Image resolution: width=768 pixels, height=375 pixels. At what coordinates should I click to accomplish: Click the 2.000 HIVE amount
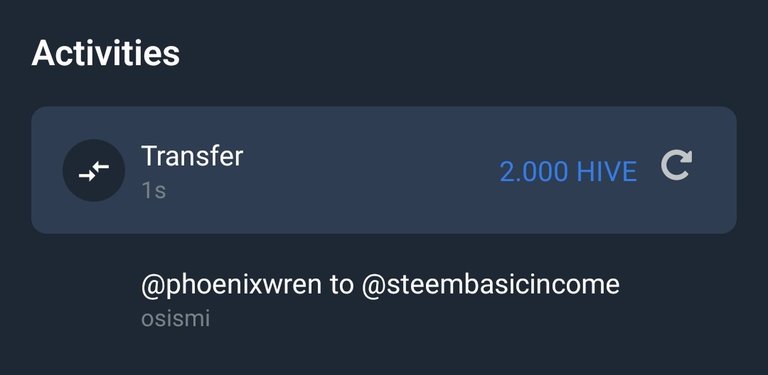click(x=568, y=172)
